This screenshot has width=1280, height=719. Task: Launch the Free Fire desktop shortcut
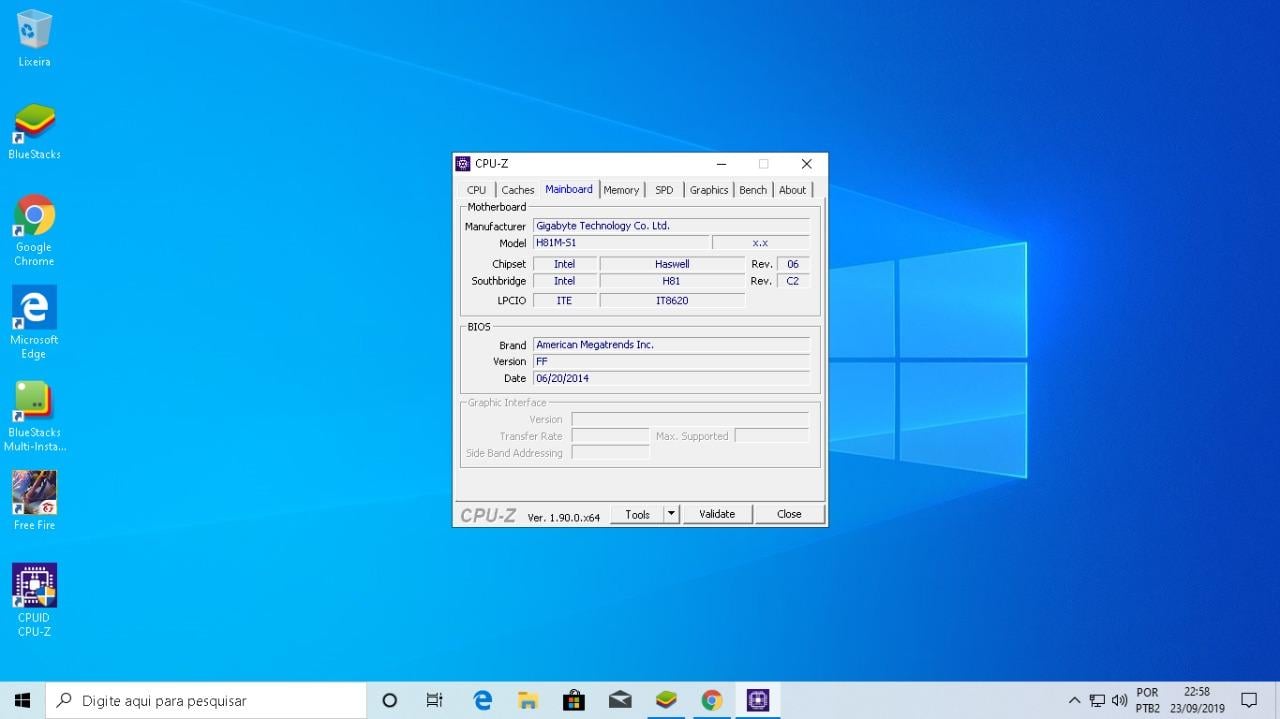pos(34,501)
